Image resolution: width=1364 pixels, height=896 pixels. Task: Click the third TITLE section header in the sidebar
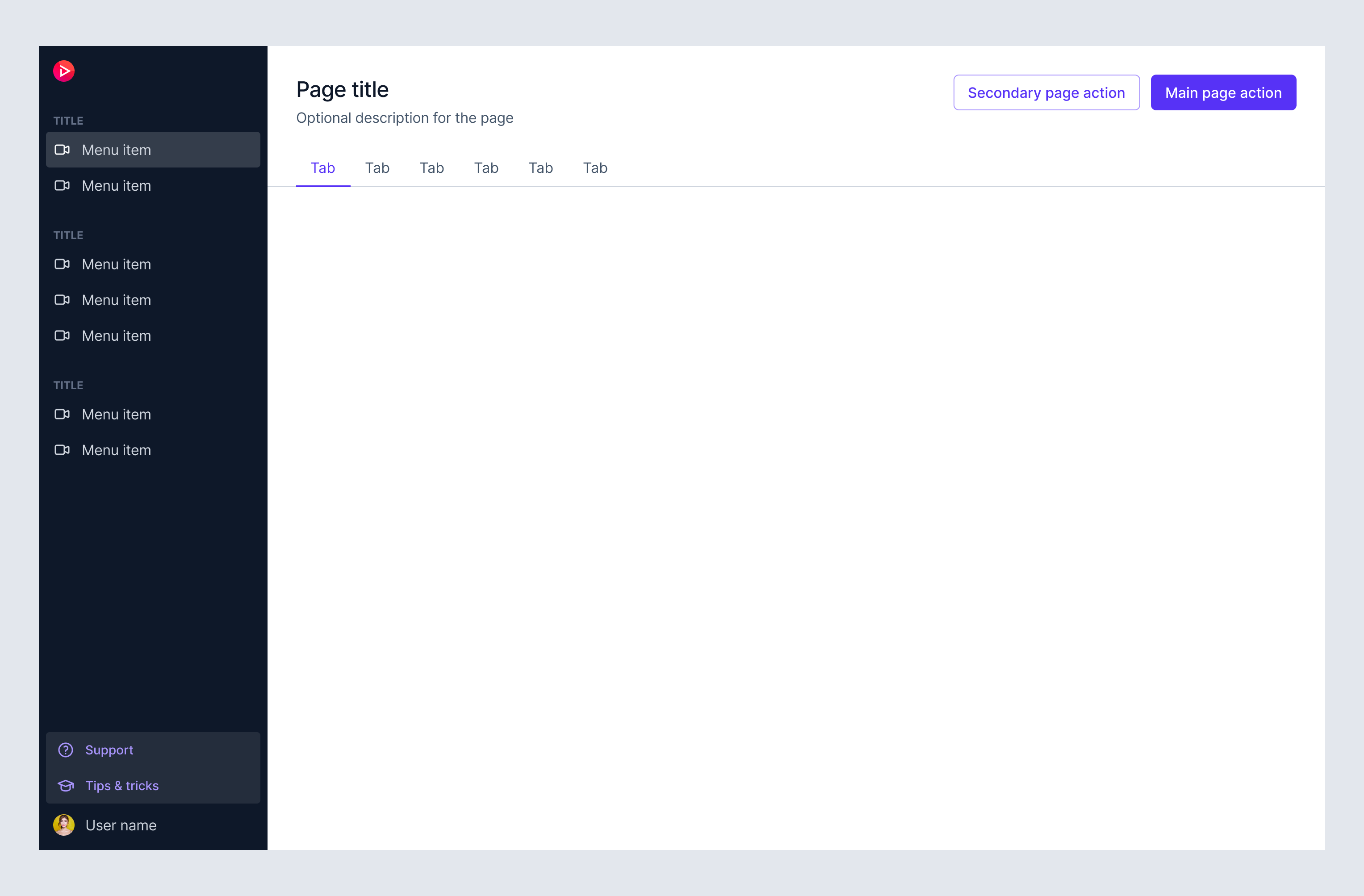tap(68, 385)
